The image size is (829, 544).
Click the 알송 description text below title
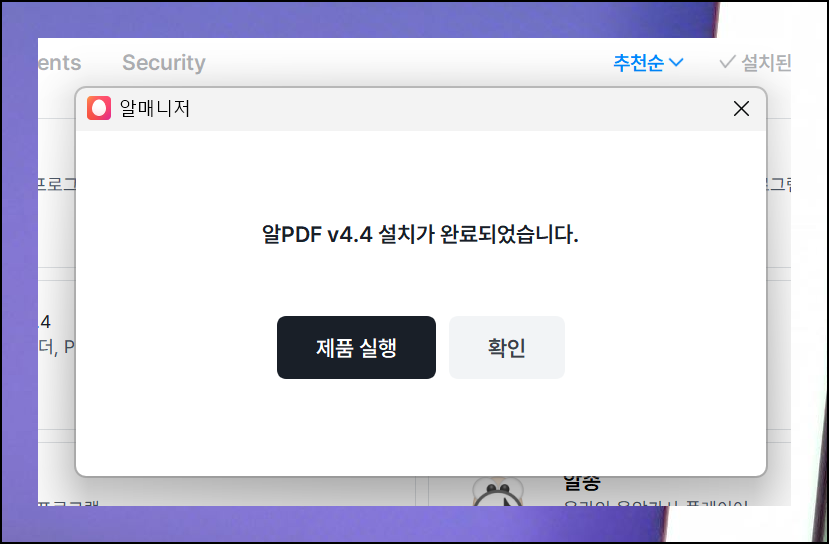tap(656, 502)
